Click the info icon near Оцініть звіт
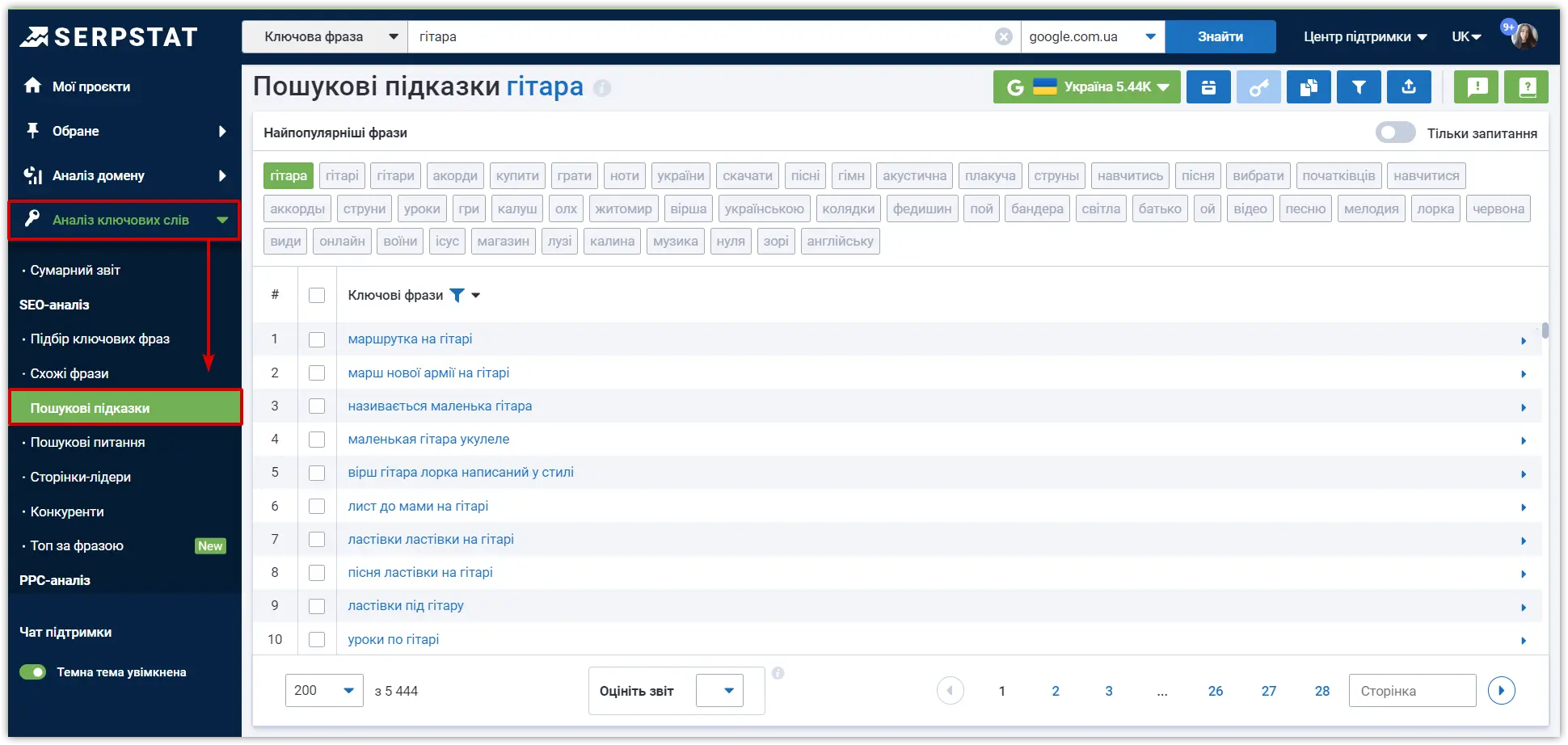 (x=778, y=673)
